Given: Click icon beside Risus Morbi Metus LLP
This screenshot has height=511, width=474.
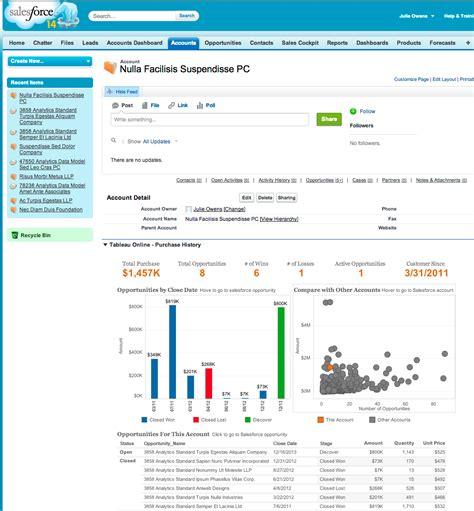Looking at the screenshot, I should click(14, 176).
